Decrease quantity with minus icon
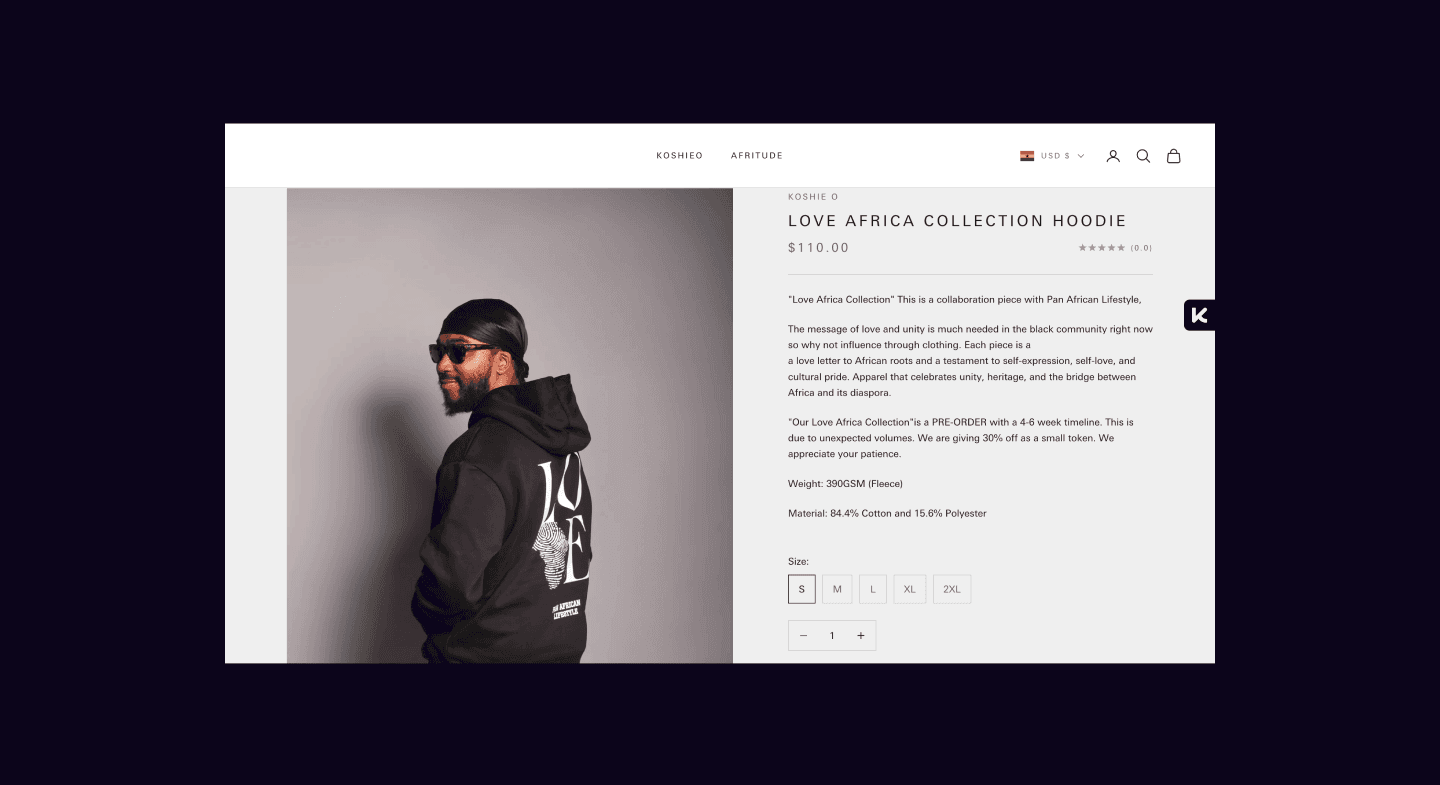 tap(803, 636)
